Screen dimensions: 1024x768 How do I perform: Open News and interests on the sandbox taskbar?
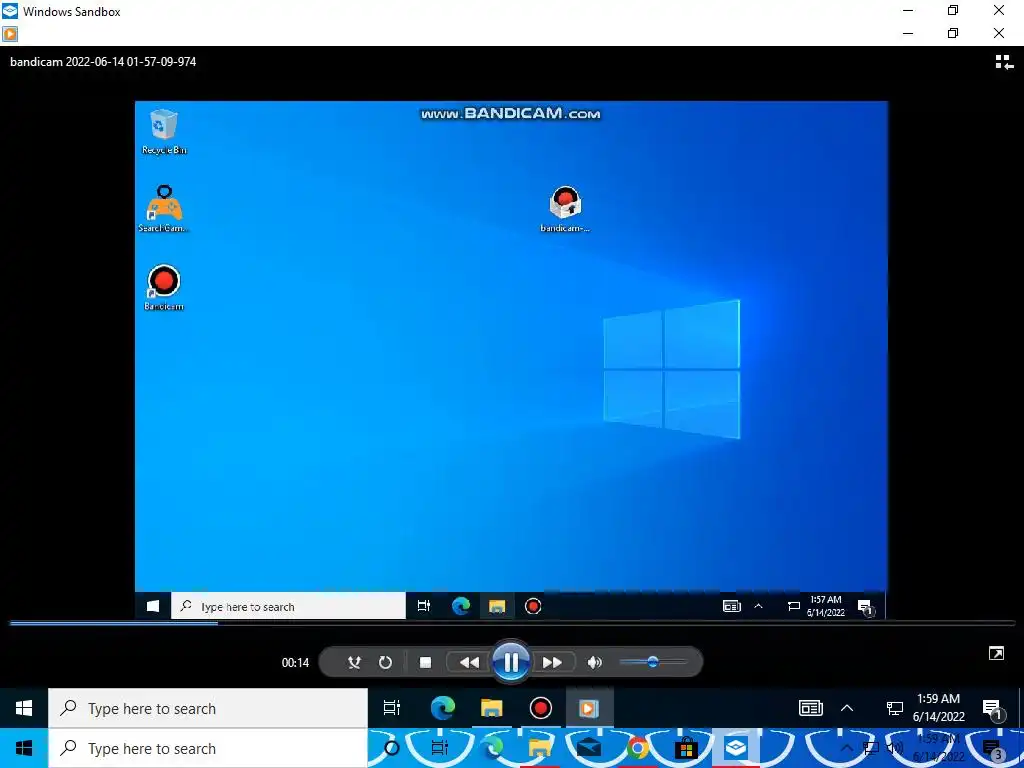(x=810, y=708)
